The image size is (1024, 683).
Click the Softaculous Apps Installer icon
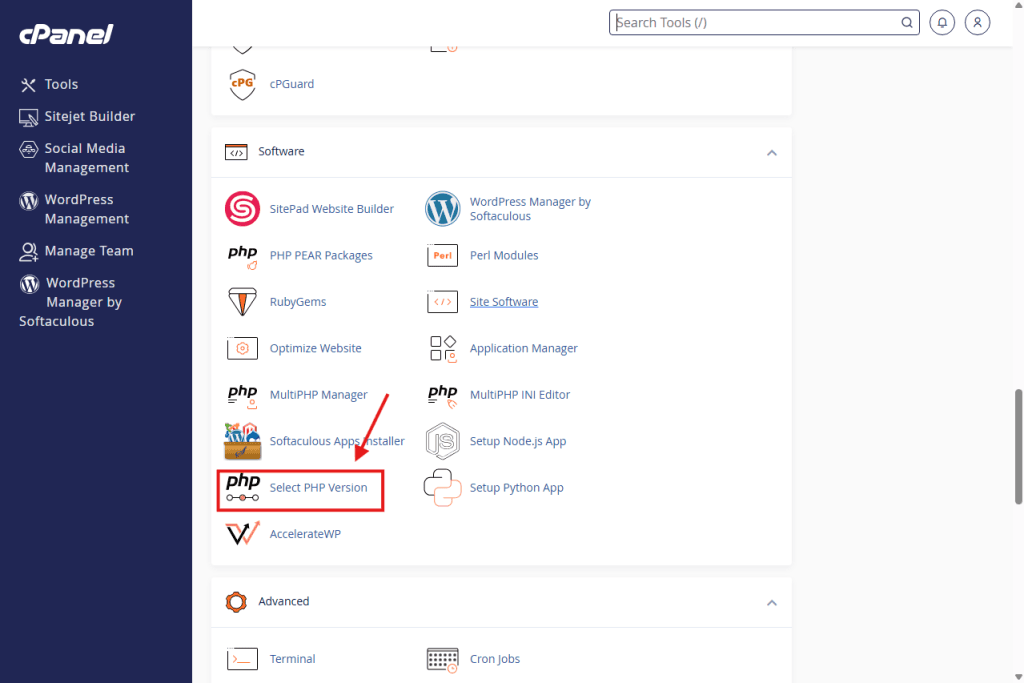(242, 441)
